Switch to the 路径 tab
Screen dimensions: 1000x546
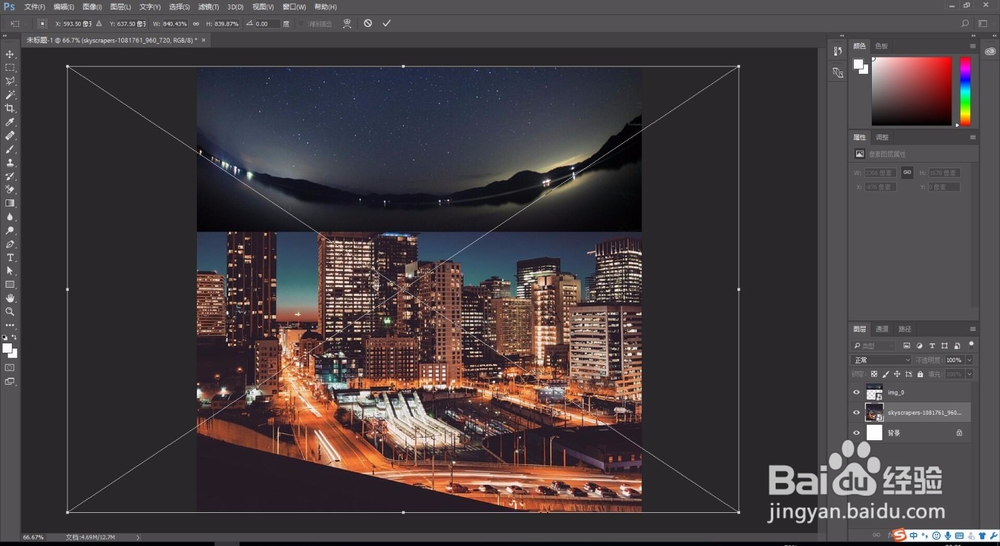[x=905, y=329]
